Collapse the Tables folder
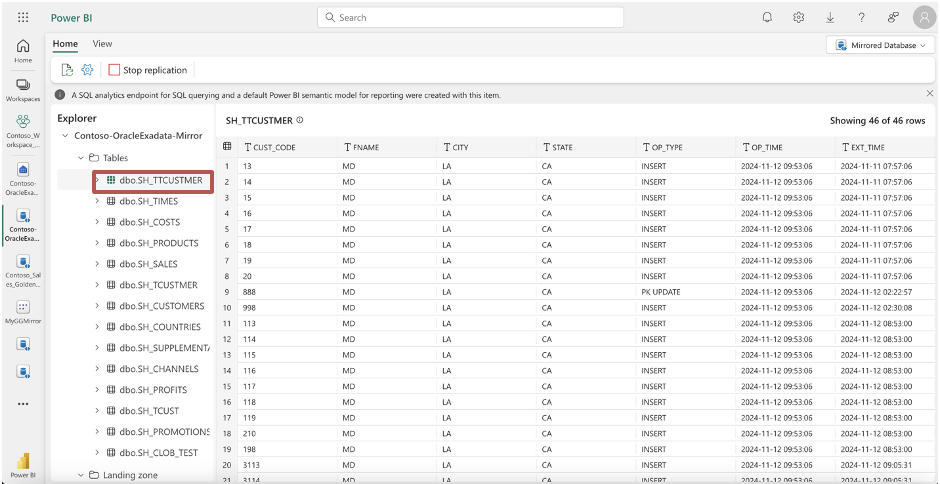 click(x=81, y=158)
